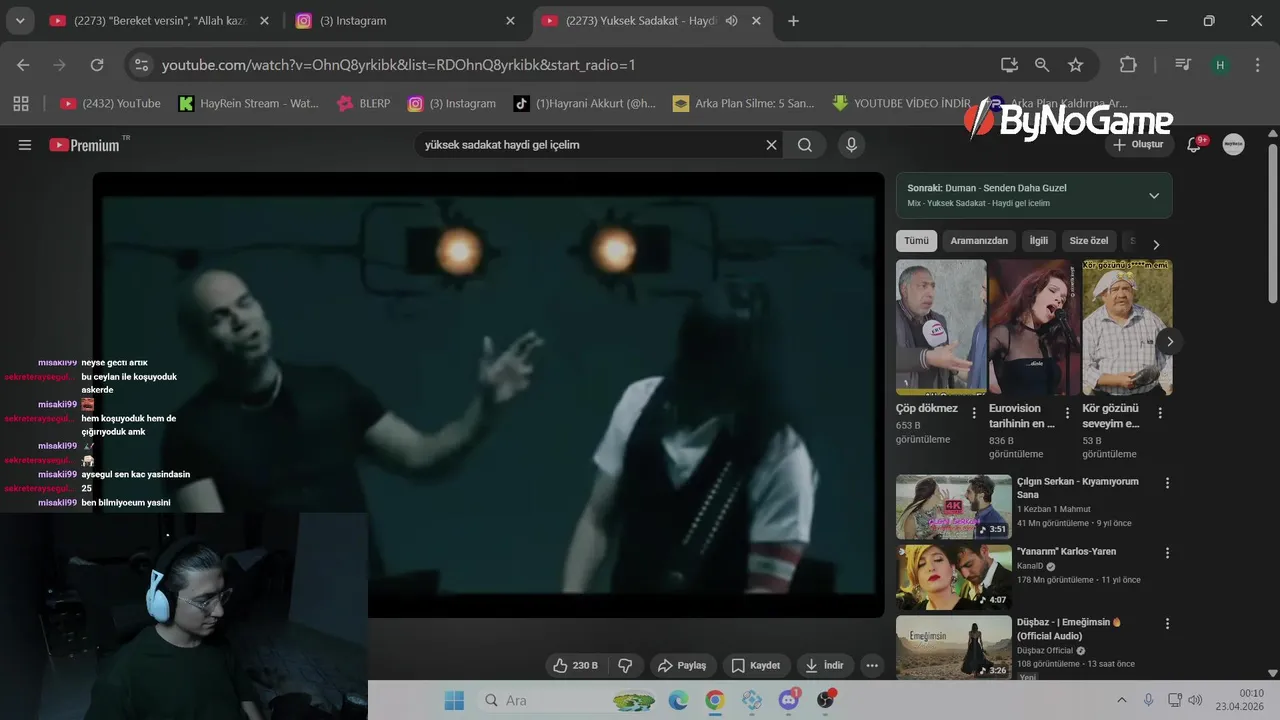Select the Tümü filter chip
This screenshot has width=1280, height=720.
point(916,241)
